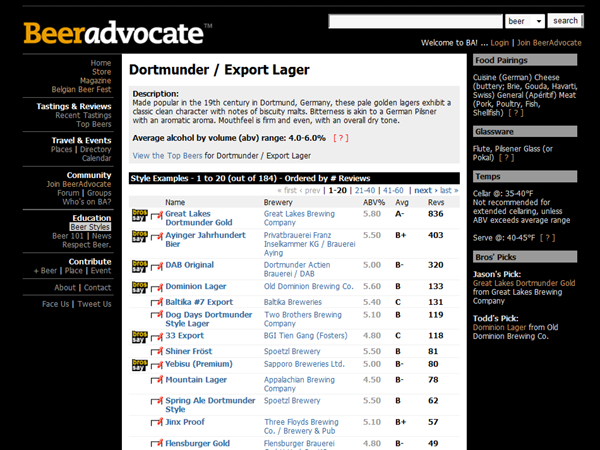Screen dimensions: 600x450
Task: Click the review icon beside DAB Original
Action: 157,267
